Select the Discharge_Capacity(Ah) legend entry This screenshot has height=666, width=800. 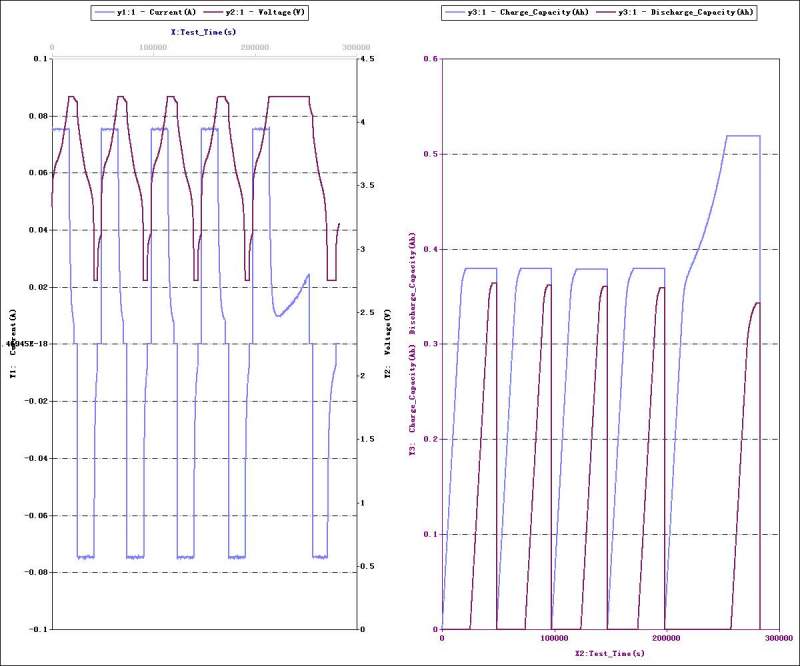click(674, 12)
